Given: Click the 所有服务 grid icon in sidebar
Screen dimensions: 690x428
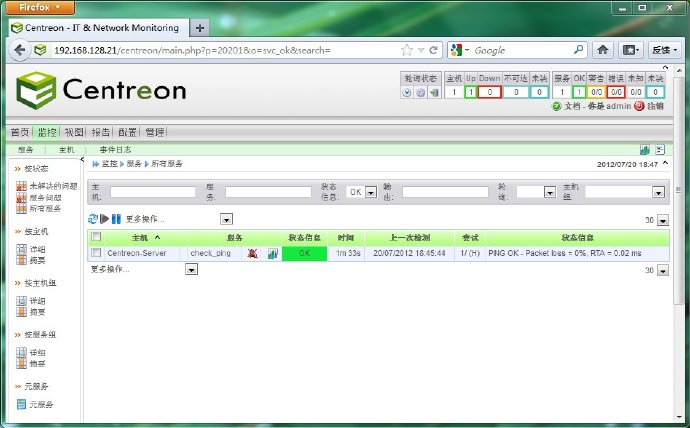Looking at the screenshot, I should [x=21, y=209].
